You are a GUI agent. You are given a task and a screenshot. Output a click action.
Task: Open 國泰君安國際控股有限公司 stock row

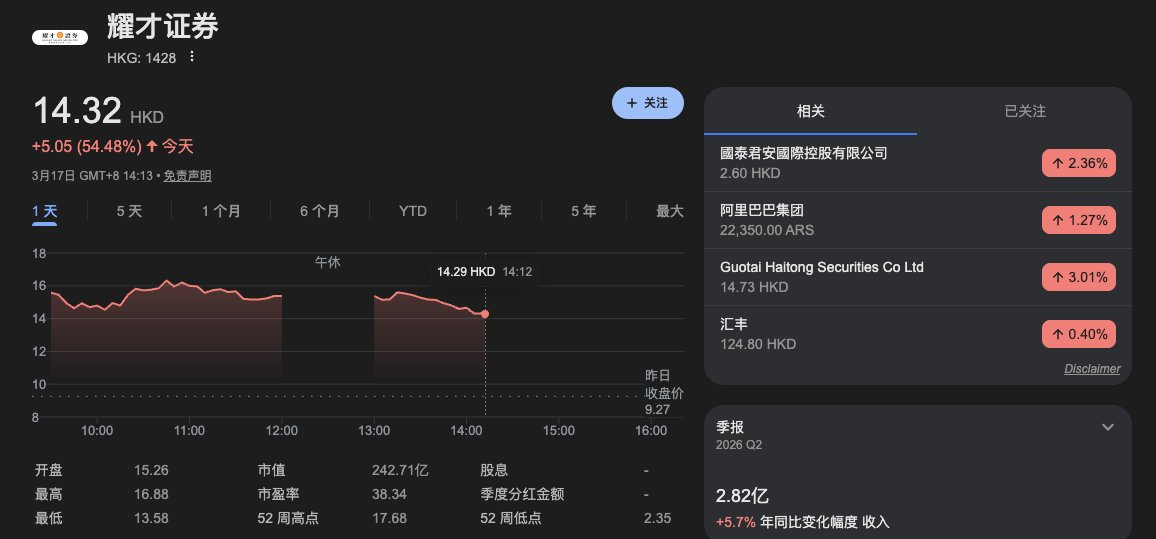coord(918,163)
